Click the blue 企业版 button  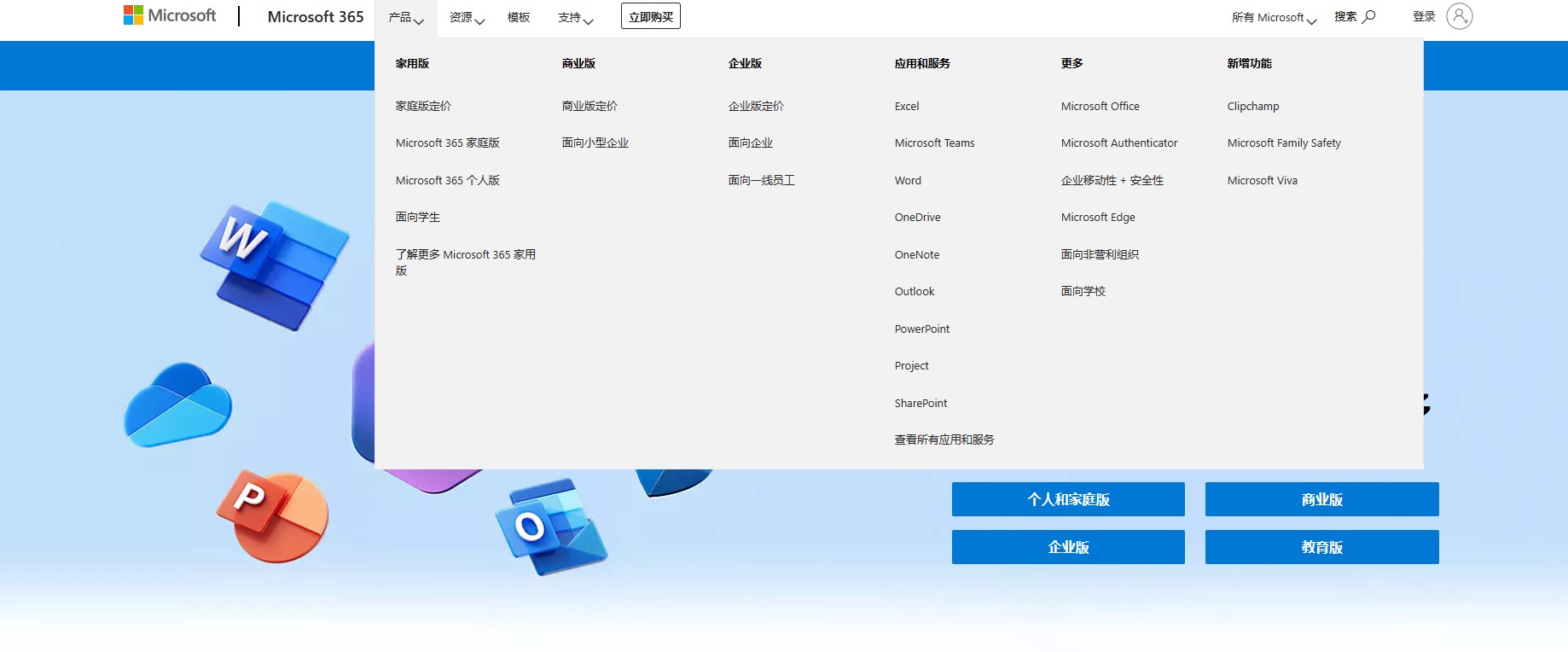(1068, 547)
